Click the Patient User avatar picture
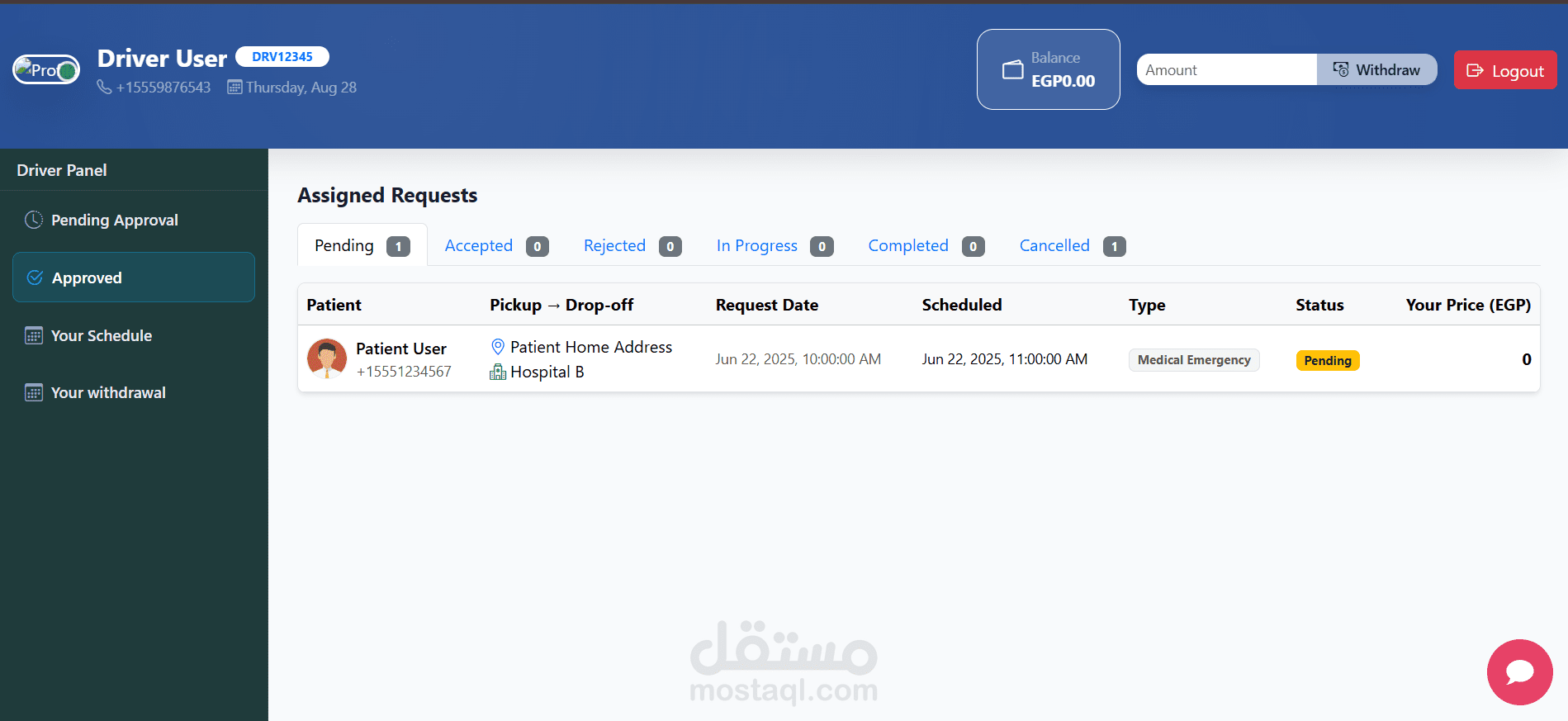This screenshot has height=721, width=1568. (x=327, y=358)
